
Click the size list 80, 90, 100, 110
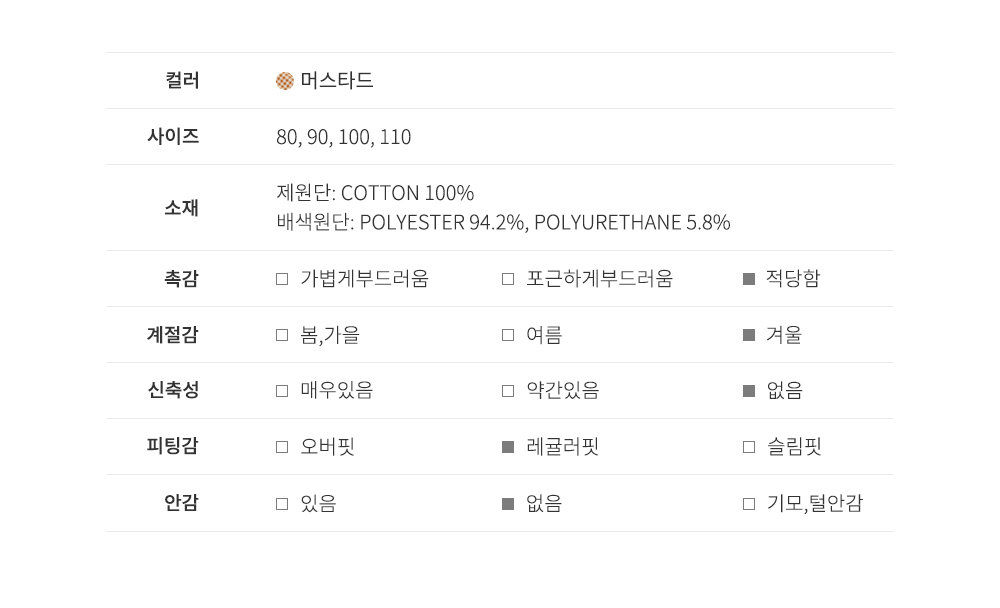click(x=344, y=137)
